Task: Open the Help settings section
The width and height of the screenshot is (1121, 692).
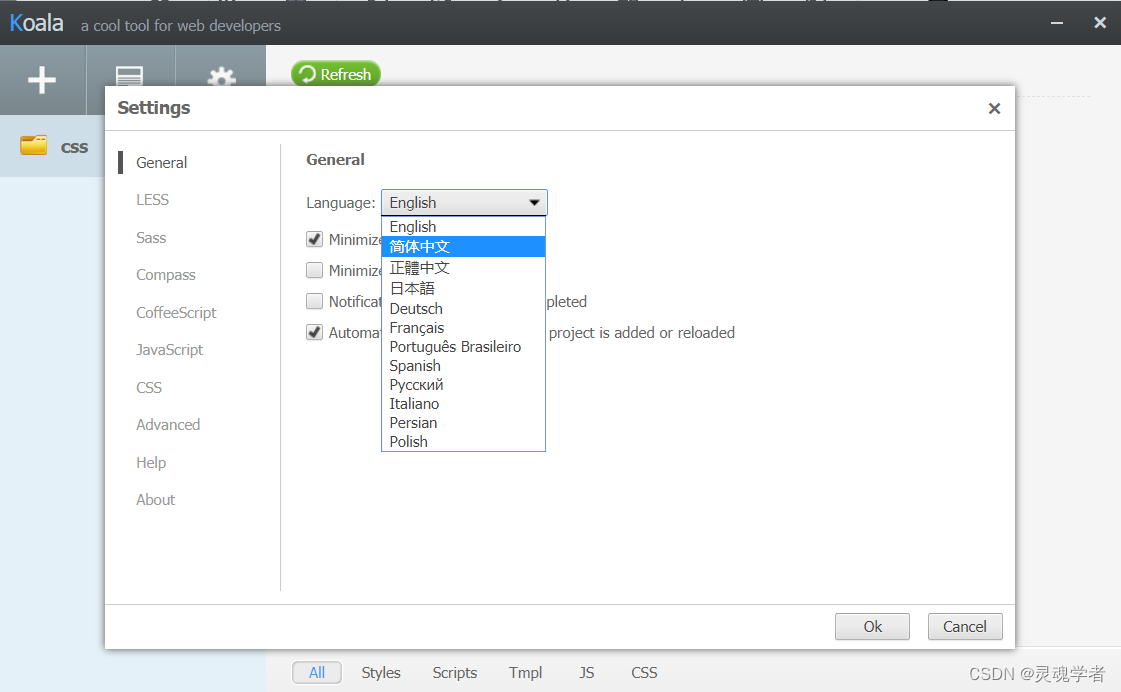Action: coord(151,463)
